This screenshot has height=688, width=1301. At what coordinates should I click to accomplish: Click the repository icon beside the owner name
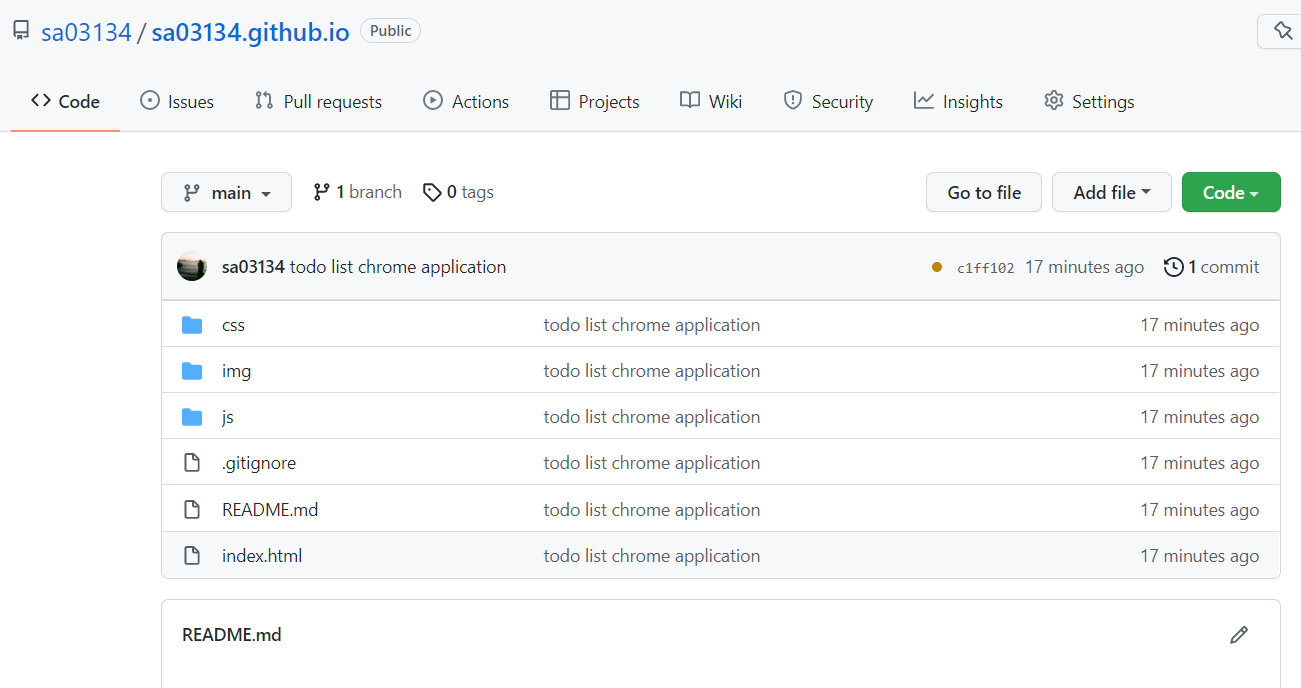[21, 31]
